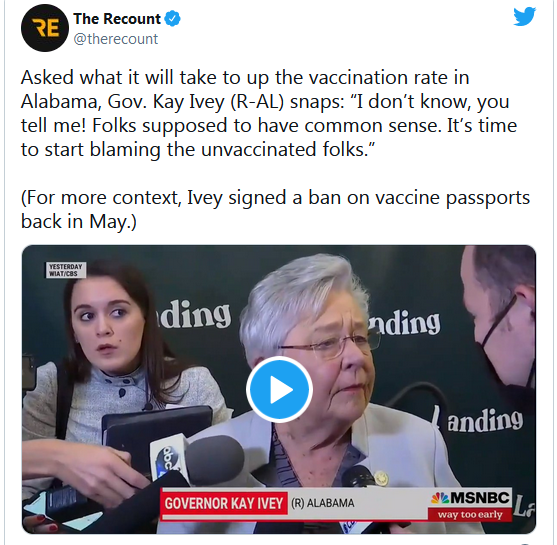Image resolution: width=557 pixels, height=545 pixels.
Task: Click the MSNBC logo in the video
Action: coord(470,498)
